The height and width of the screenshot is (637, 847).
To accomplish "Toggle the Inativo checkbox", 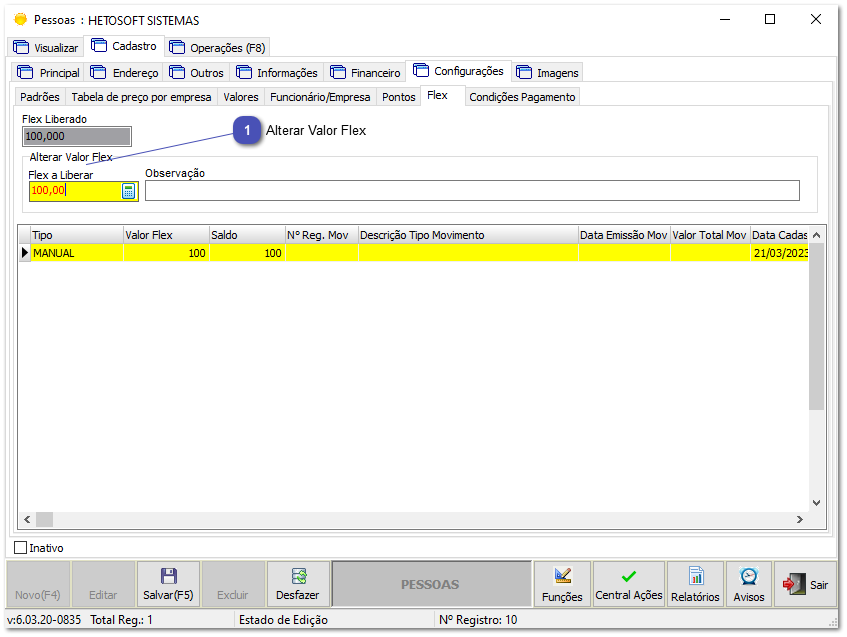I will click(x=21, y=548).
